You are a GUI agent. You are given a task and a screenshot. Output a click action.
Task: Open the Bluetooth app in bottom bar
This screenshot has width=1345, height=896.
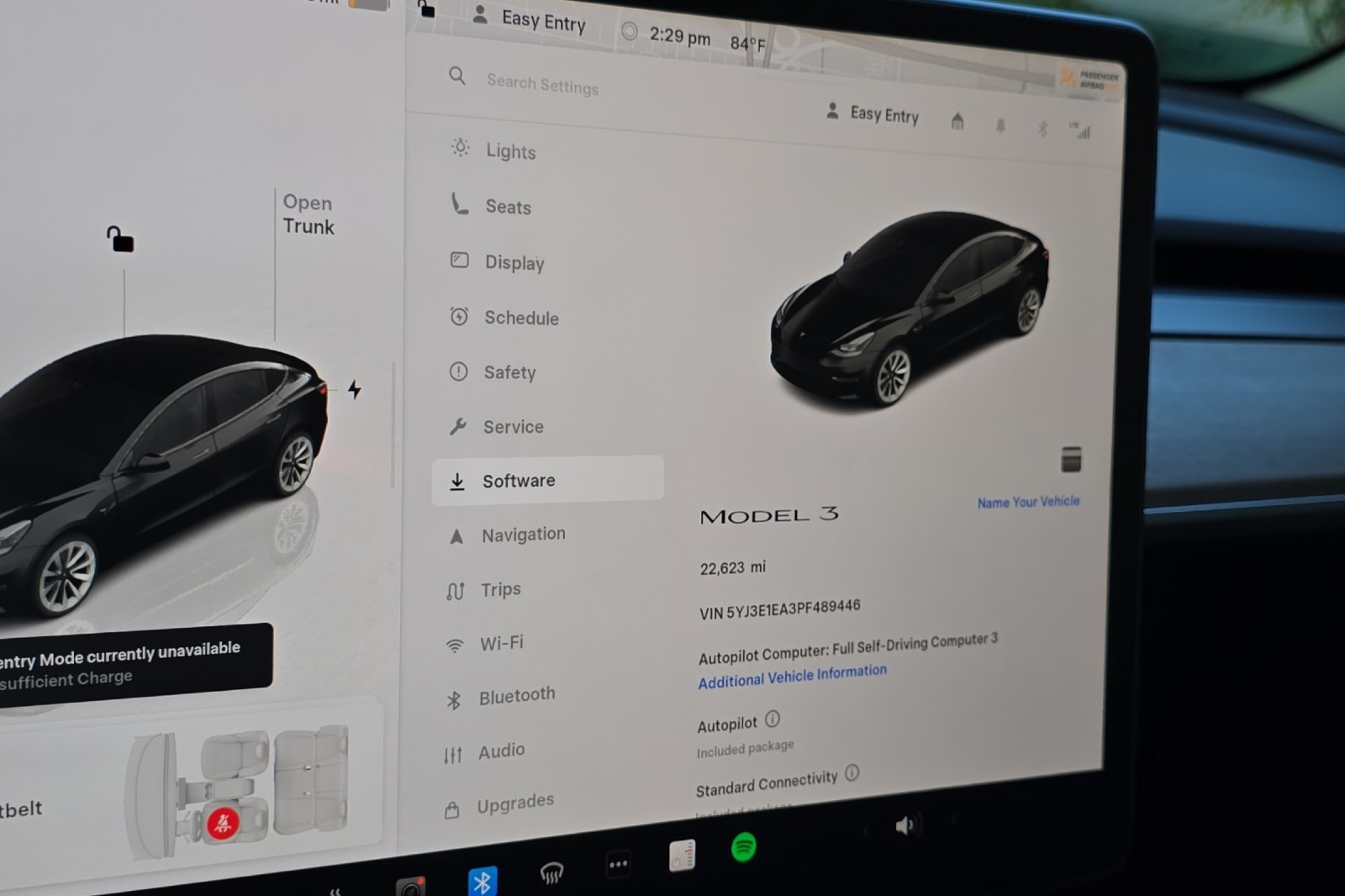pyautogui.click(x=482, y=881)
